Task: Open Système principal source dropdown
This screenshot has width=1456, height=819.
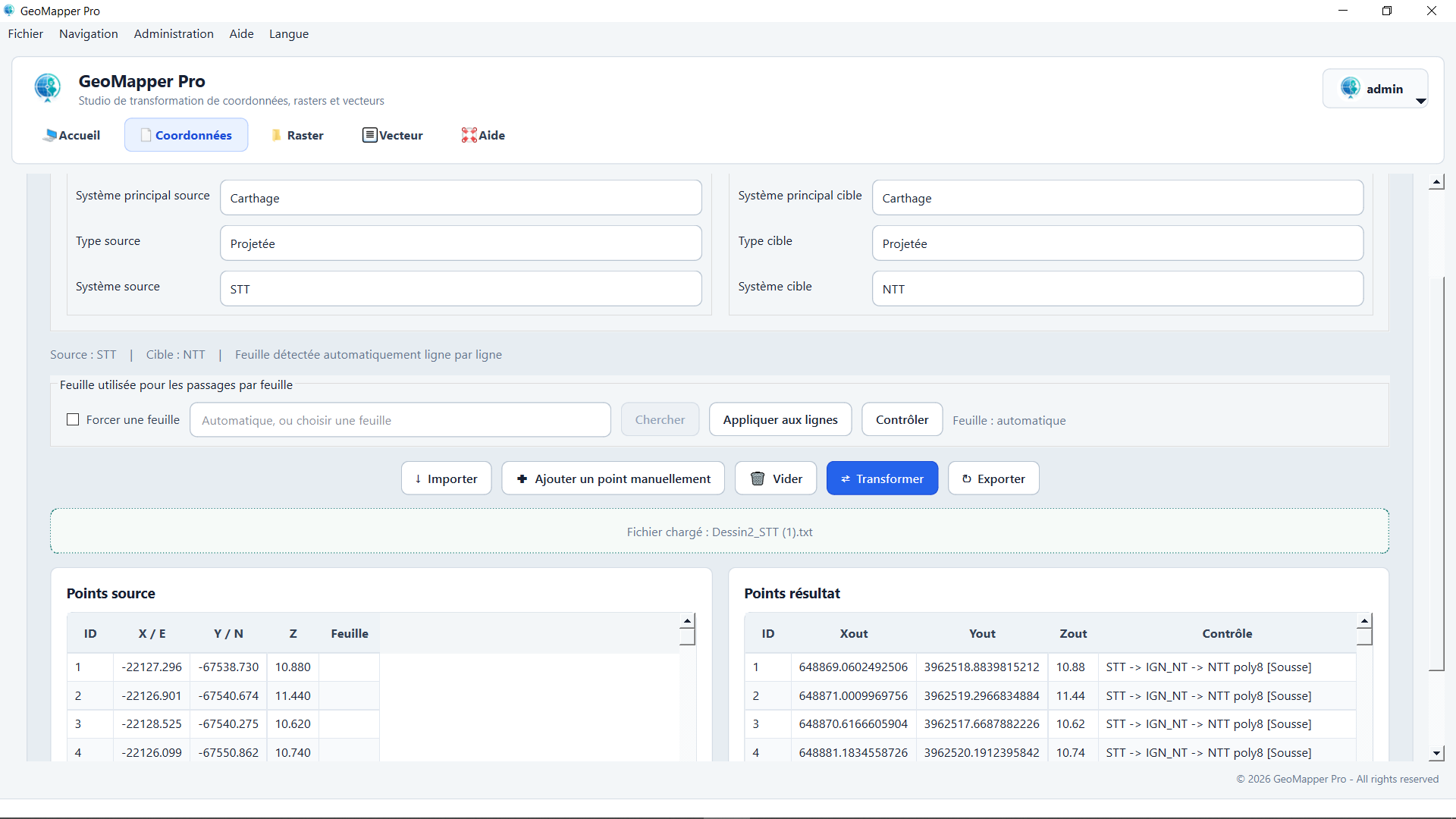Action: coord(461,198)
